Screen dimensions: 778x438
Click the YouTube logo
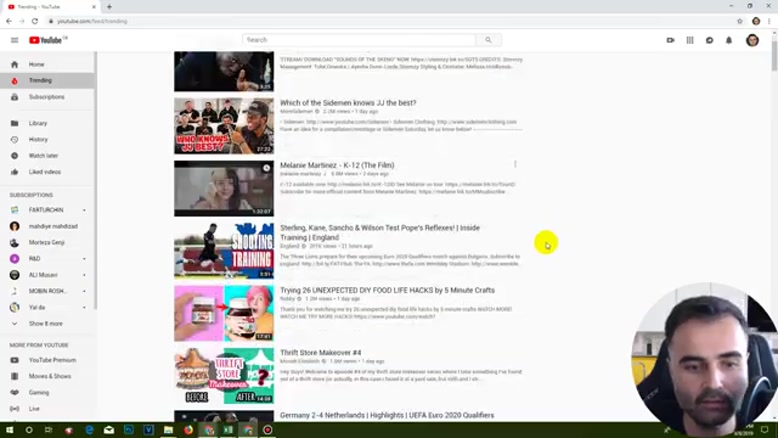[x=48, y=40]
